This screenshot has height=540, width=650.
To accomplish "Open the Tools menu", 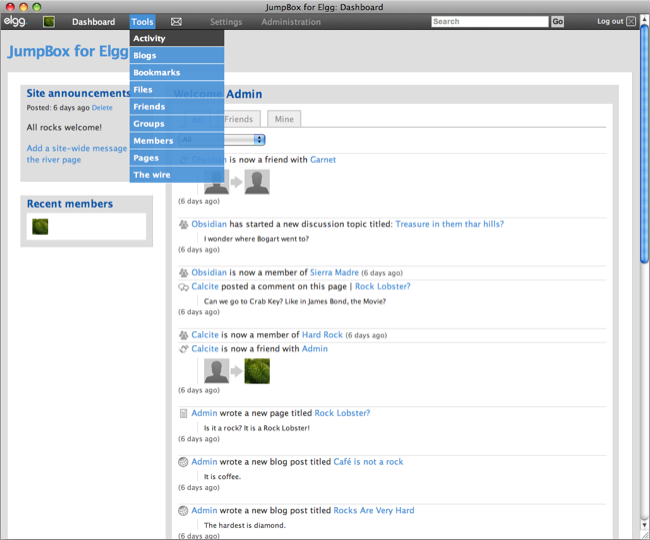I will (x=142, y=22).
